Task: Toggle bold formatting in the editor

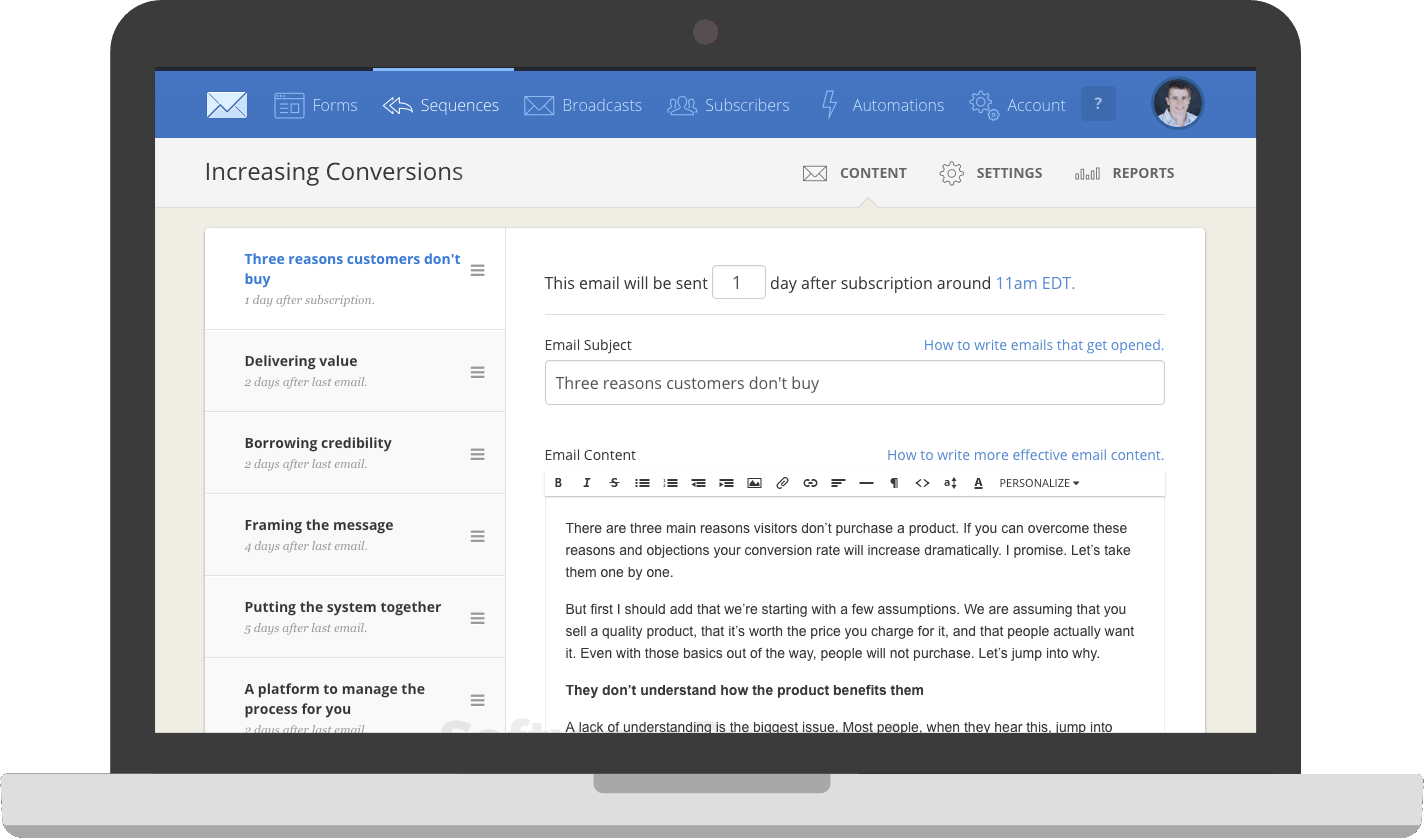Action: pos(558,483)
